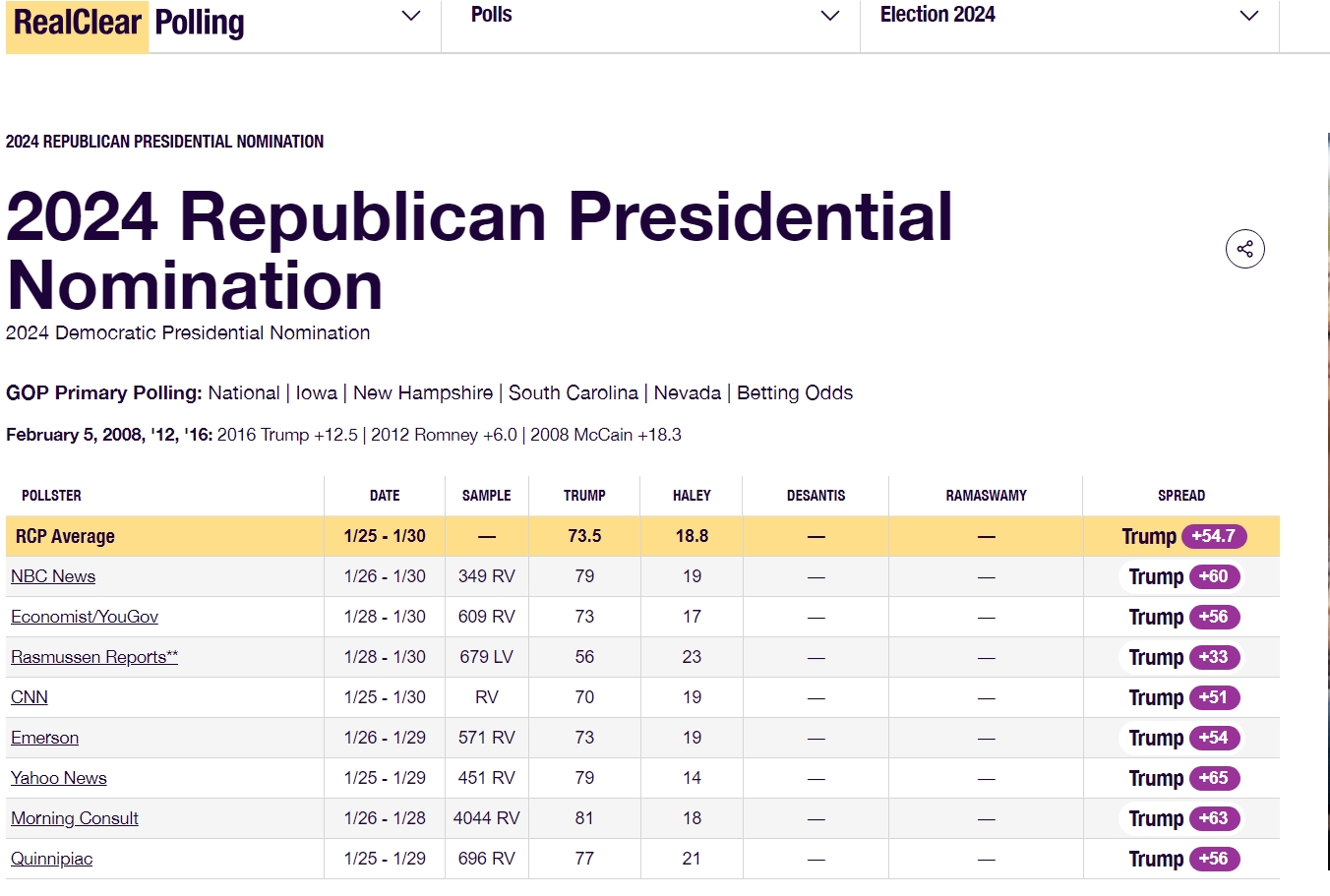Click the TRUMP column header
This screenshot has width=1330, height=896.
[x=584, y=496]
